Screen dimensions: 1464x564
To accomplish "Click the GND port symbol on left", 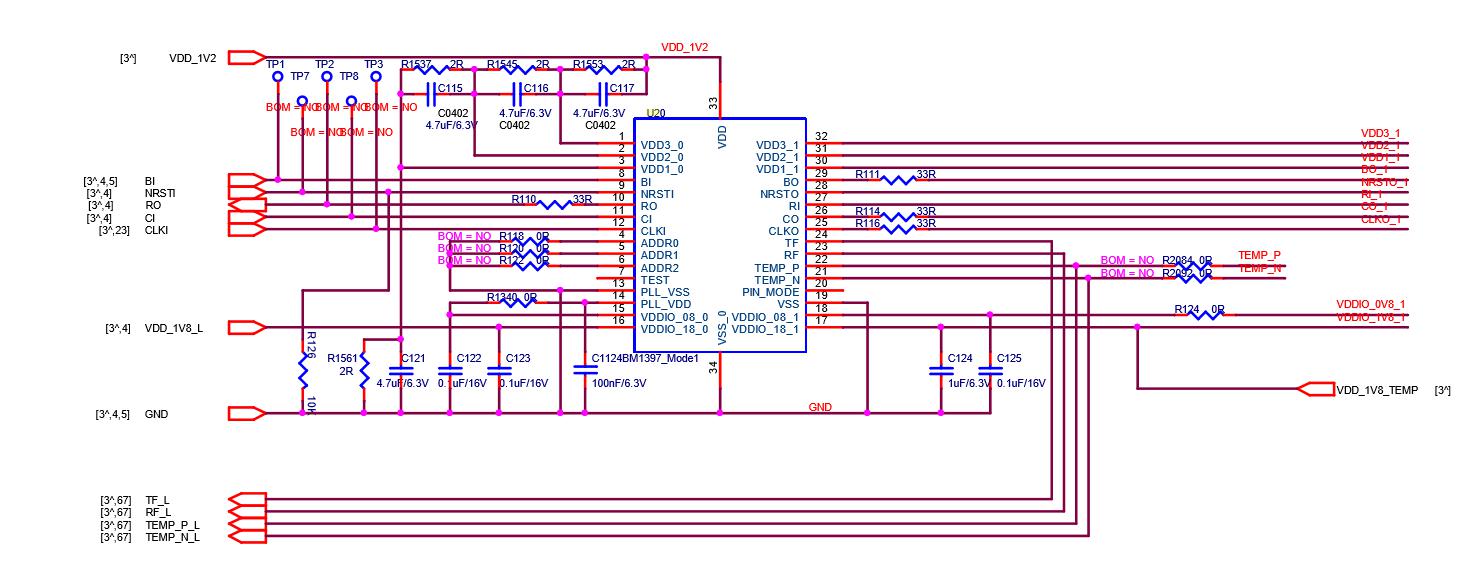I will 247,413.
